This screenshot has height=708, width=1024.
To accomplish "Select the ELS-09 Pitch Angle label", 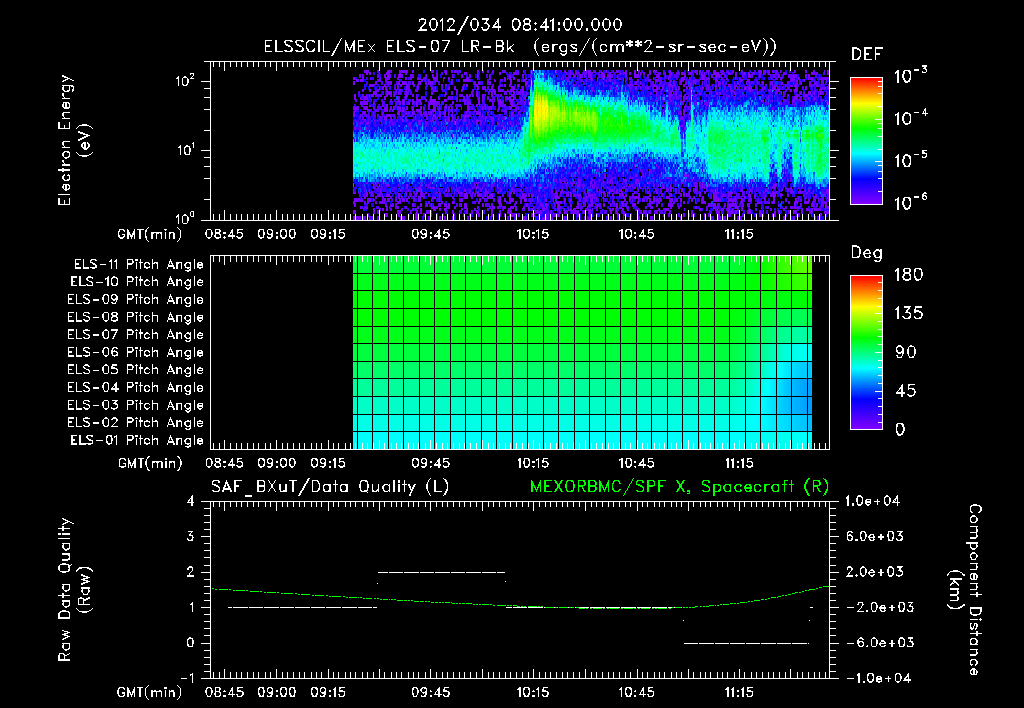I will (x=135, y=300).
